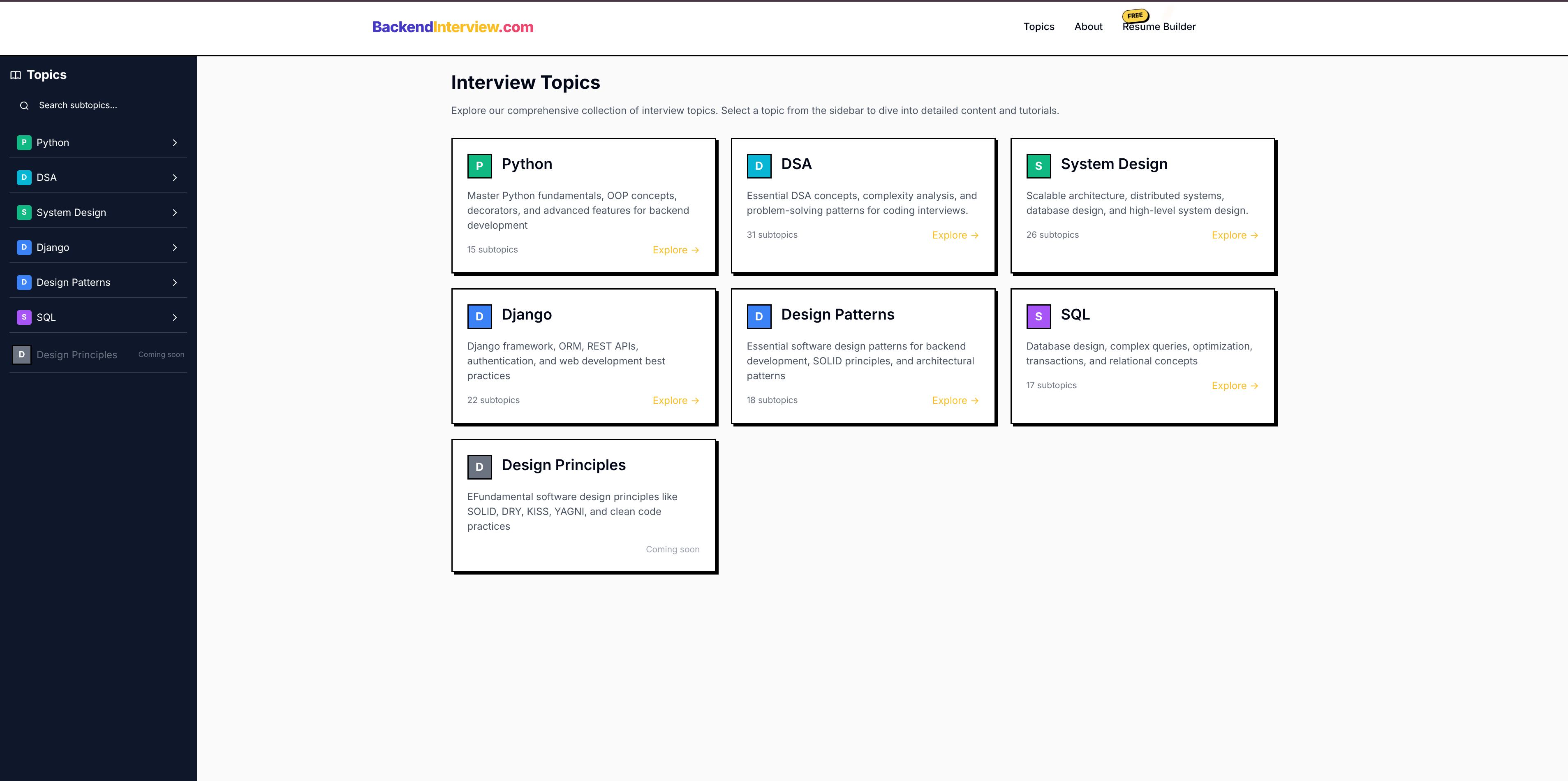Image resolution: width=1568 pixels, height=781 pixels.
Task: Click Explore on the SQL card
Action: pyautogui.click(x=1235, y=386)
